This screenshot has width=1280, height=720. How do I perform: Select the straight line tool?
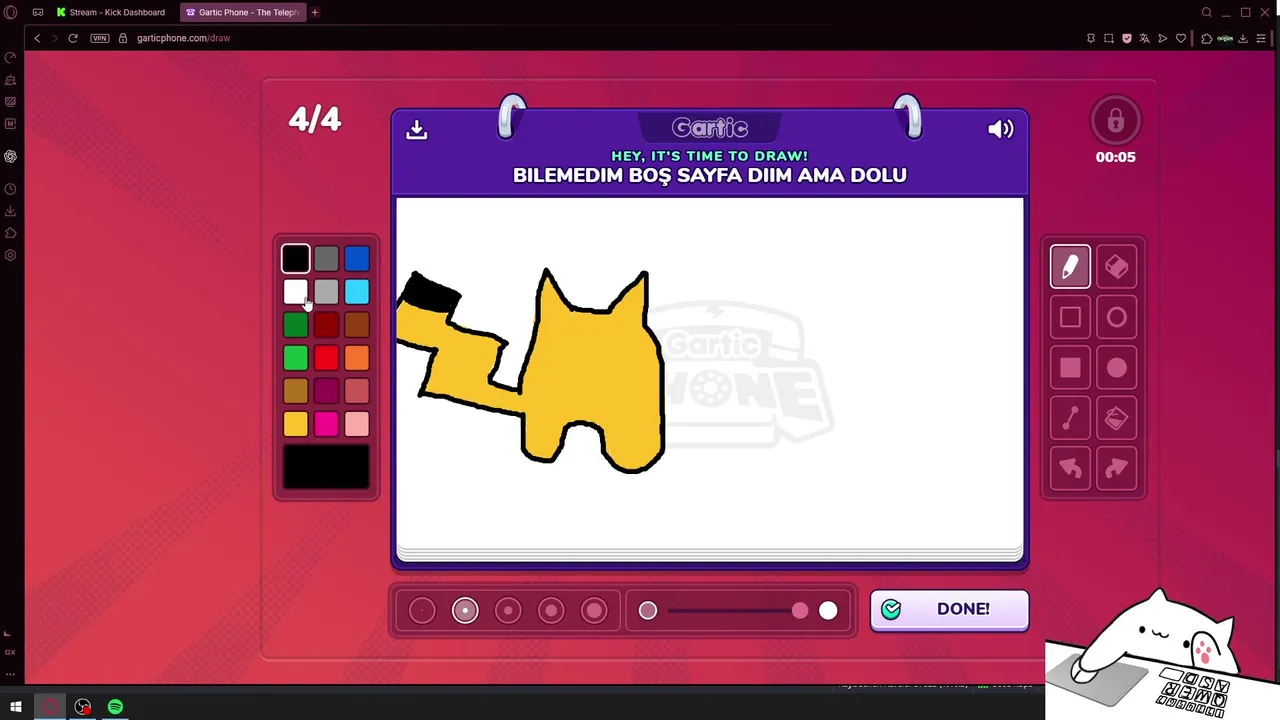point(1070,419)
